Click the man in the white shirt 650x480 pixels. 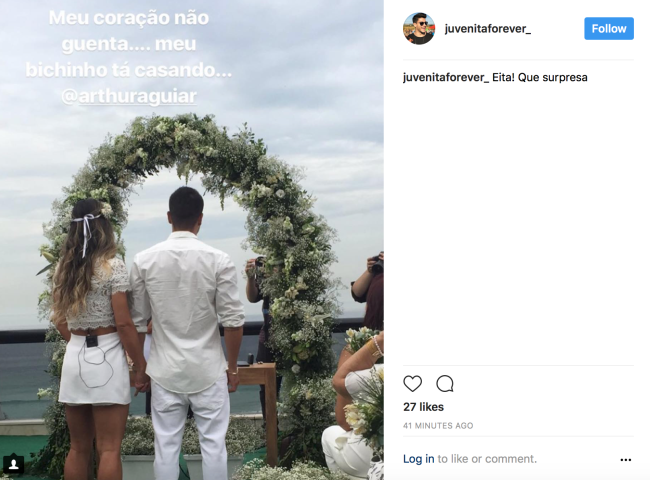click(x=189, y=332)
